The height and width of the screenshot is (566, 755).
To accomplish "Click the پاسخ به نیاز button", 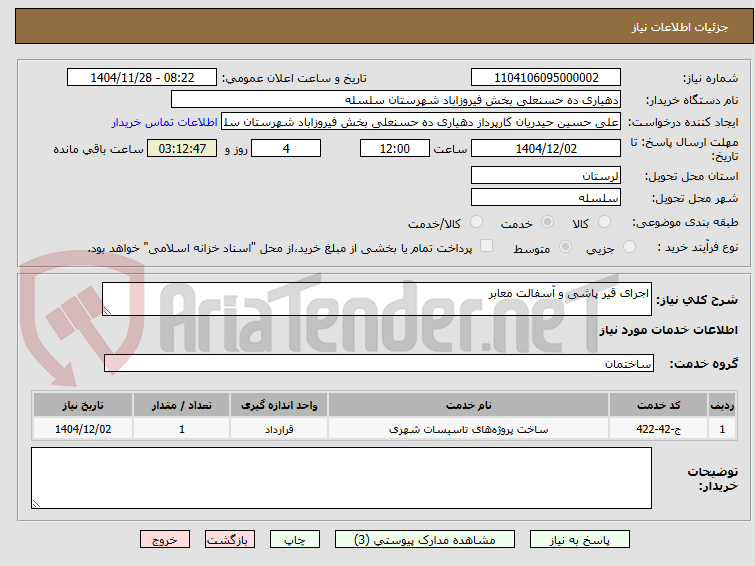I will point(579,540).
